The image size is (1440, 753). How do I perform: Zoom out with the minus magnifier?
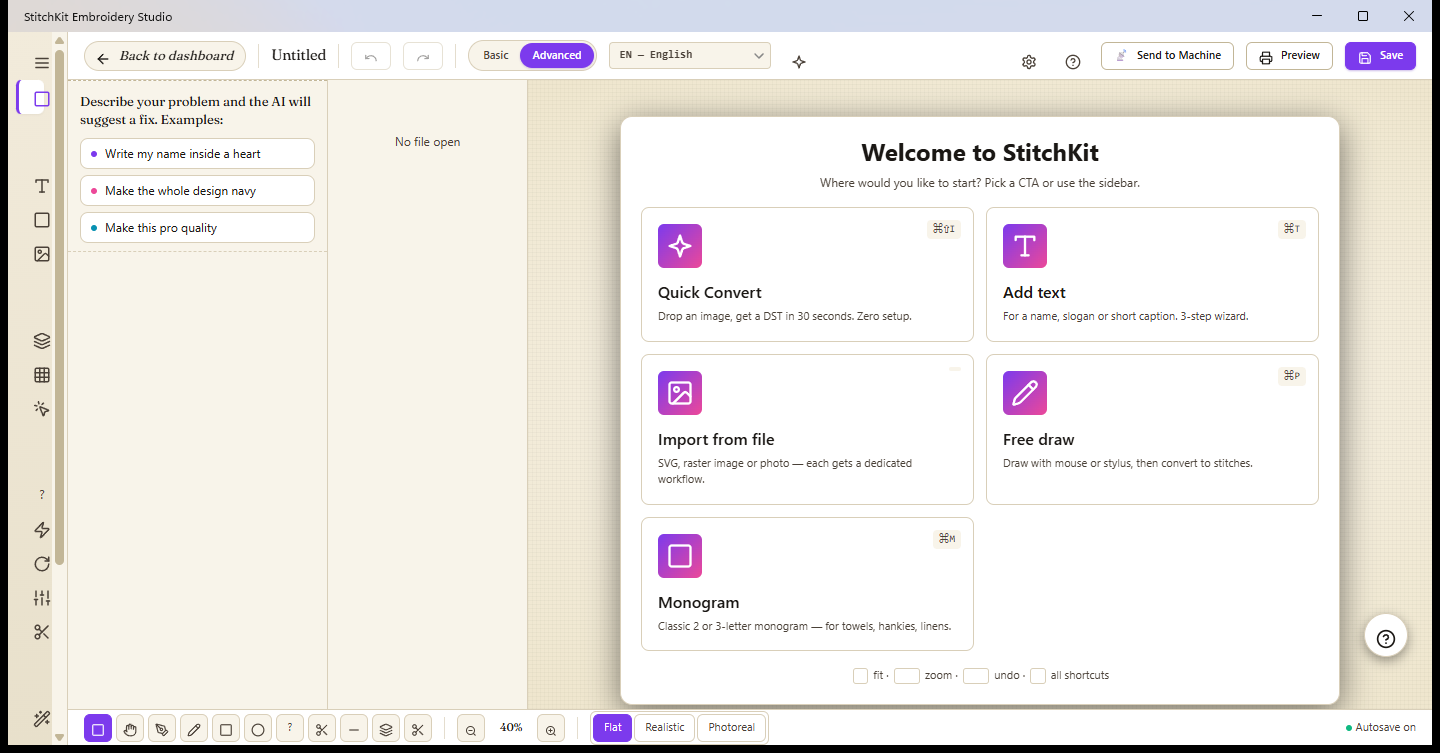pyautogui.click(x=471, y=729)
